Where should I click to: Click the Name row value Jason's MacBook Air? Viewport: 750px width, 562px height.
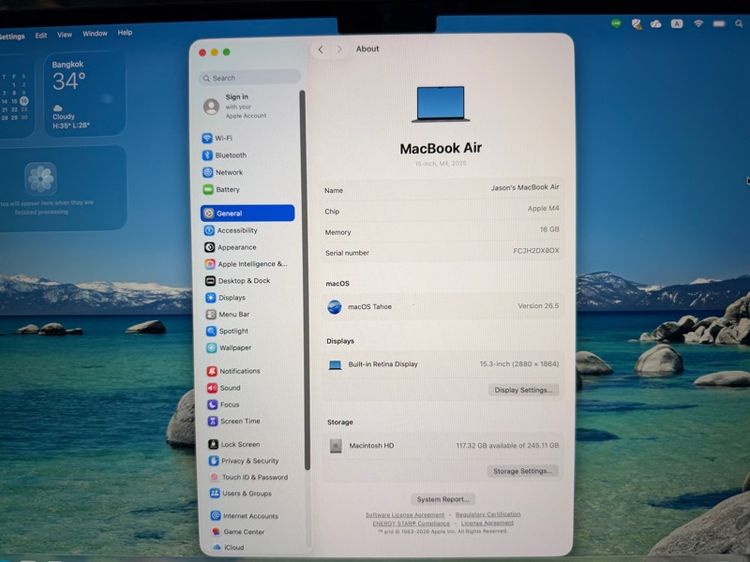pos(525,187)
